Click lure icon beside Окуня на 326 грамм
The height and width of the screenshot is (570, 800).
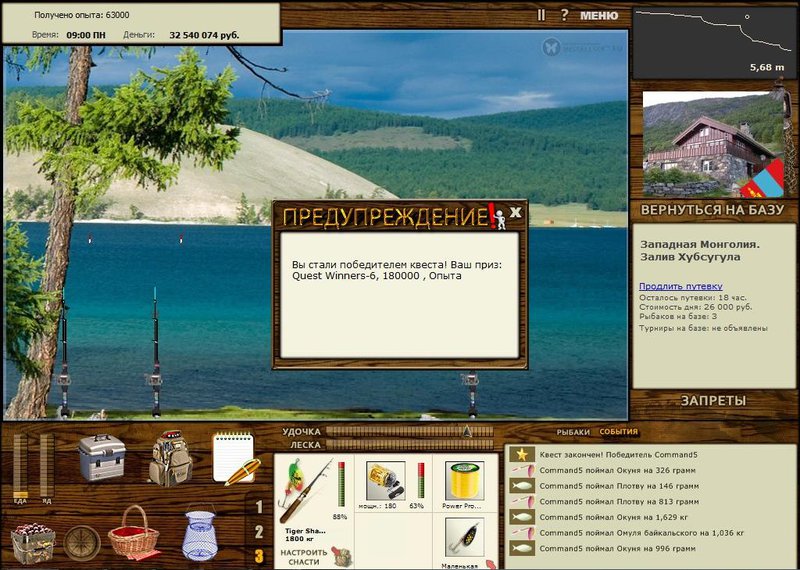522,470
